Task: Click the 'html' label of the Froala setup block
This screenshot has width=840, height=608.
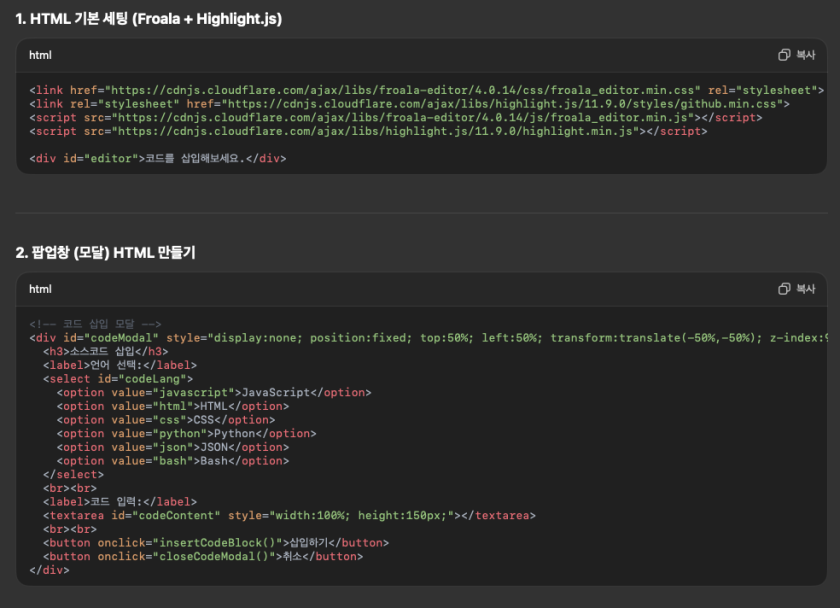Action: click(40, 55)
